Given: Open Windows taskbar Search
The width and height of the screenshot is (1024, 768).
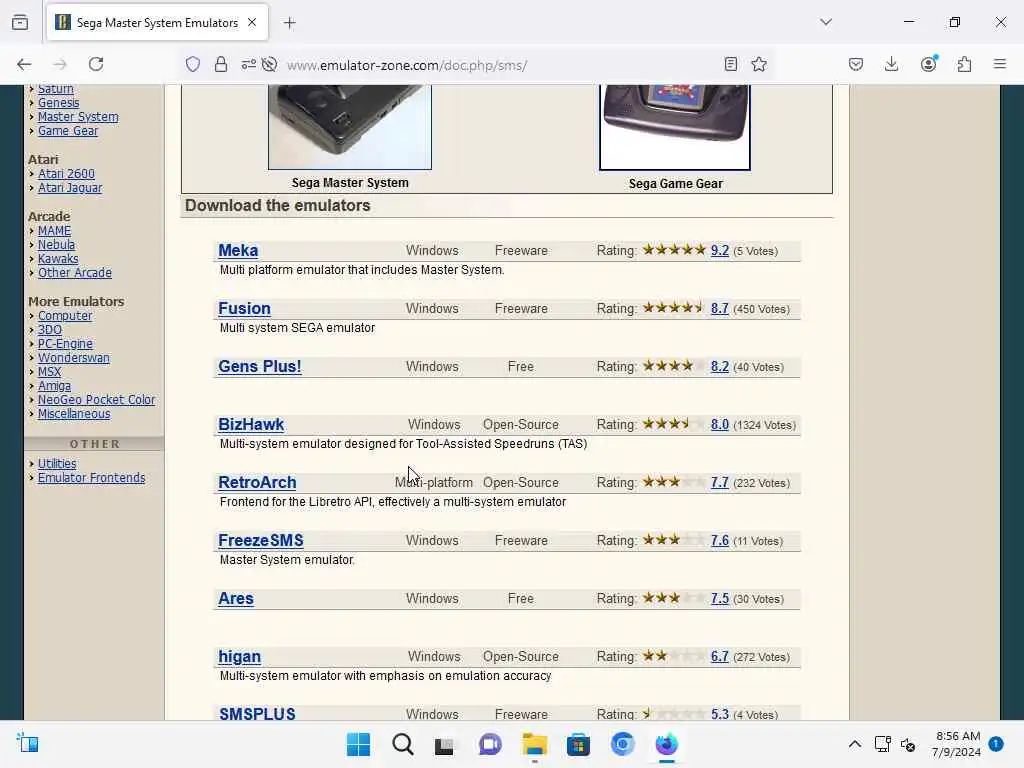Looking at the screenshot, I should point(402,744).
